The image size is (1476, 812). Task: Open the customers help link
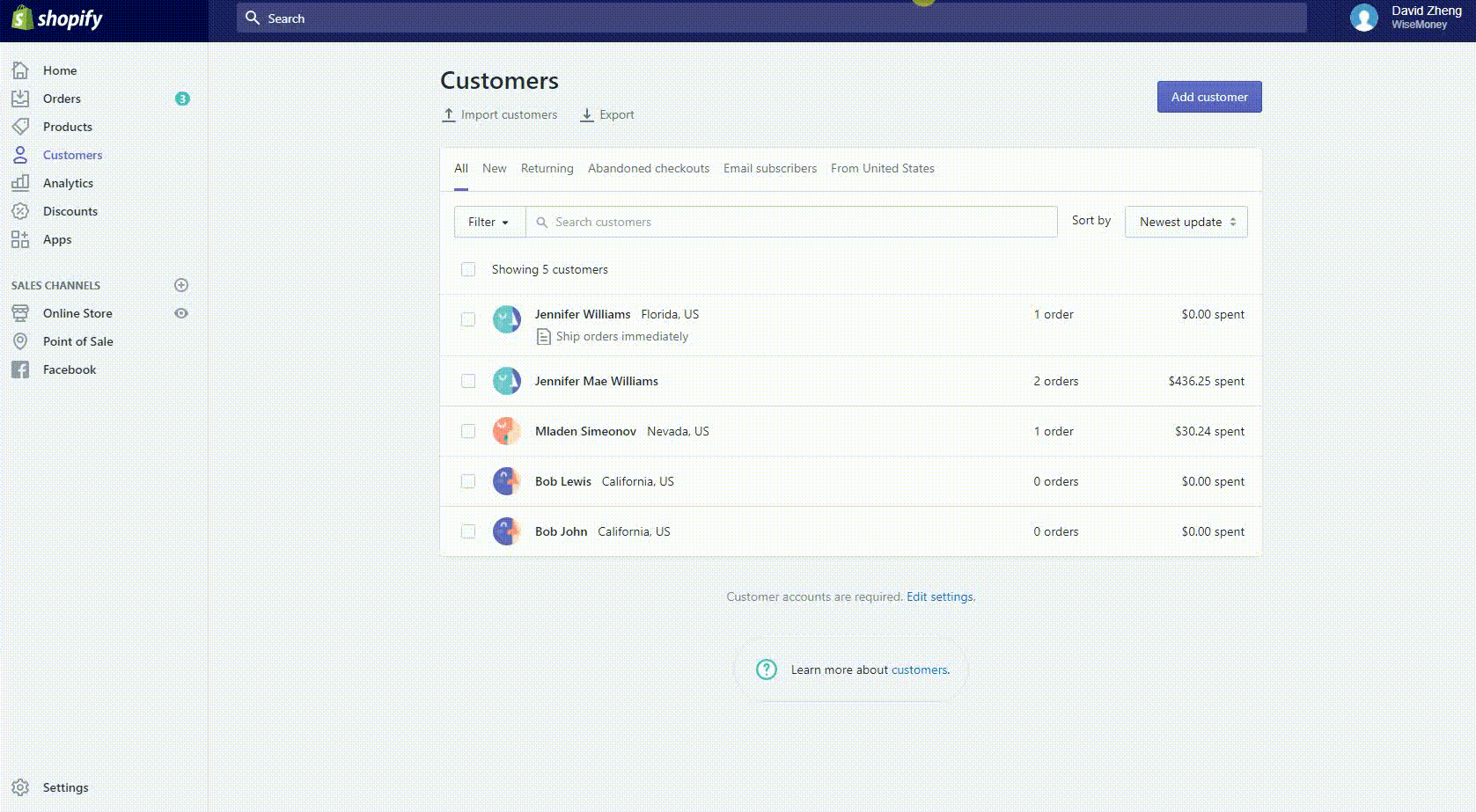(x=920, y=669)
